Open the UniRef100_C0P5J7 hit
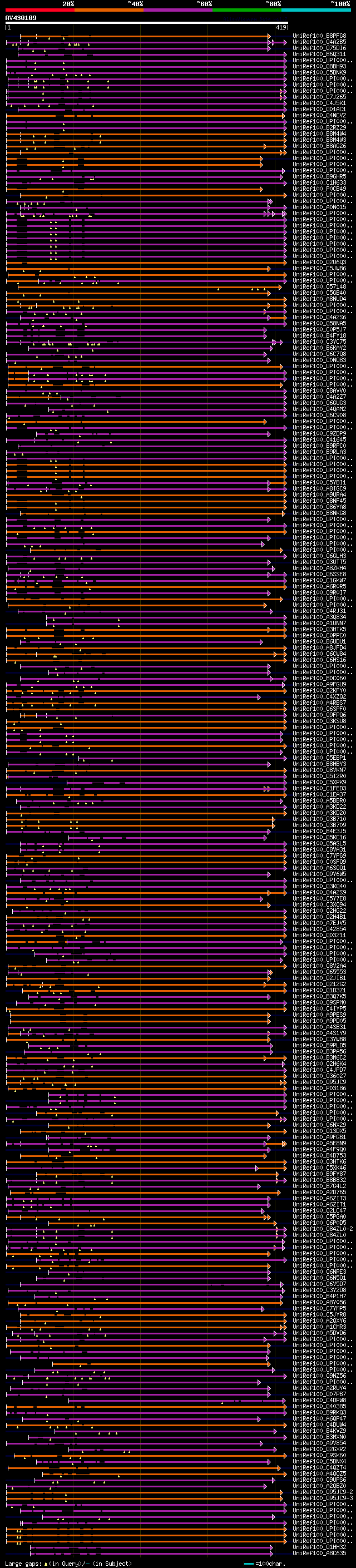The width and height of the screenshot is (356, 1568). [x=319, y=329]
